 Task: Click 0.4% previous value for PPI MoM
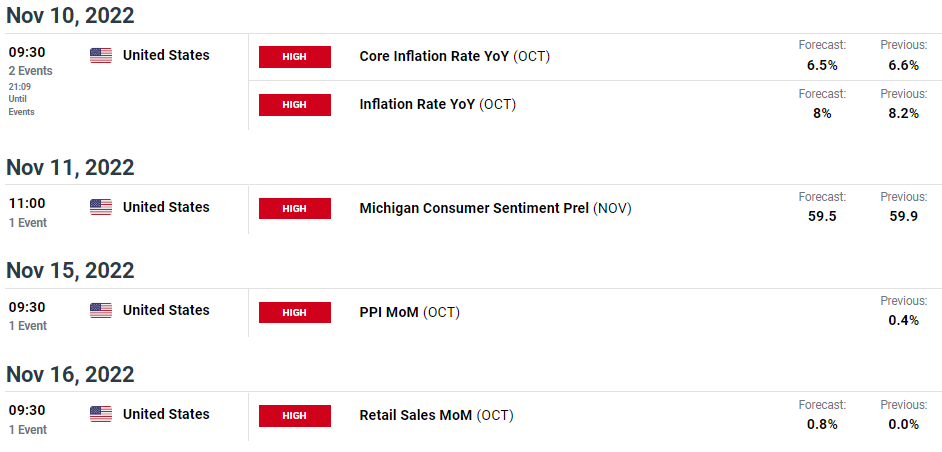click(x=903, y=320)
